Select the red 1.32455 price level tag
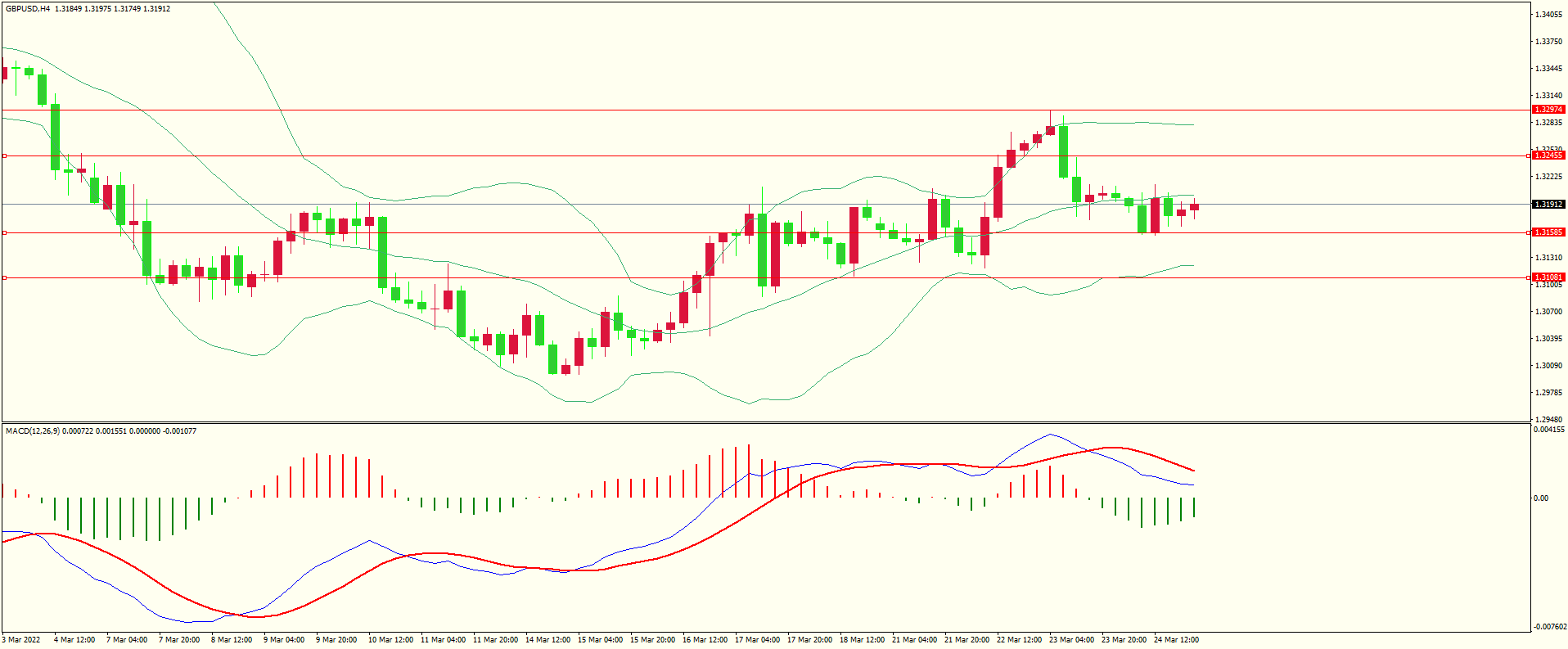 pos(1548,155)
